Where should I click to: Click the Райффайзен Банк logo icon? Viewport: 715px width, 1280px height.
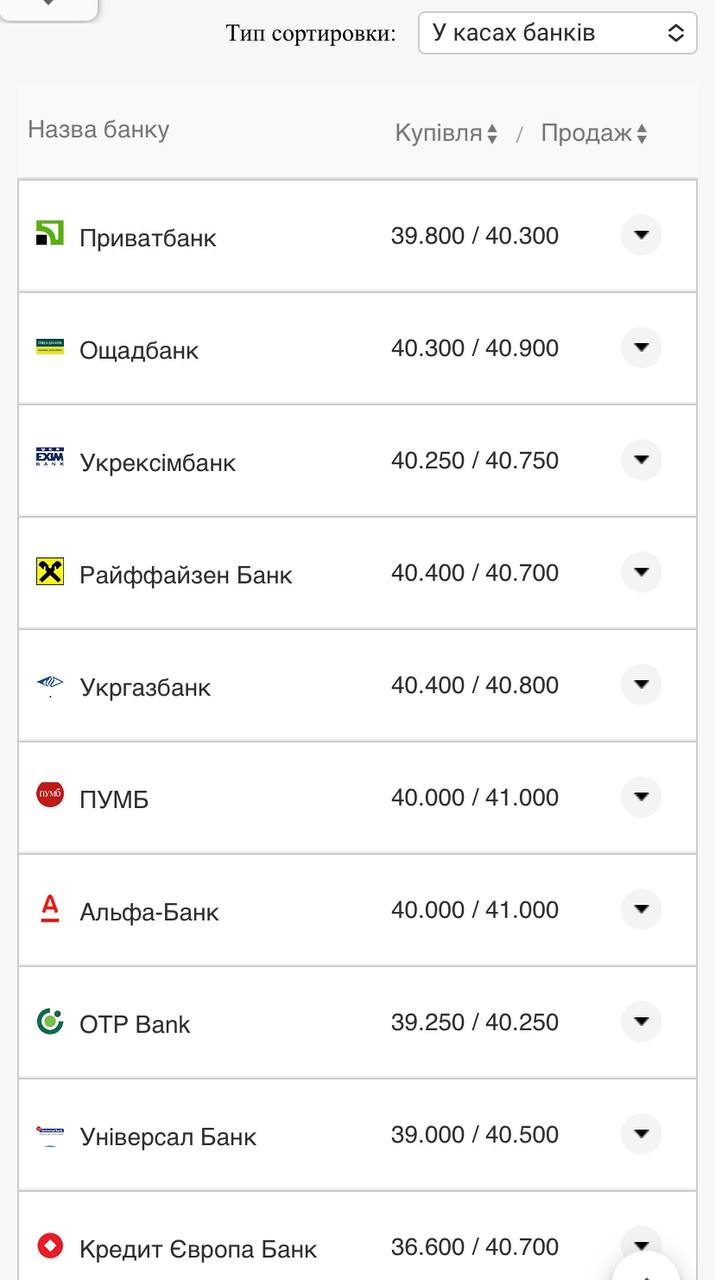coord(50,571)
